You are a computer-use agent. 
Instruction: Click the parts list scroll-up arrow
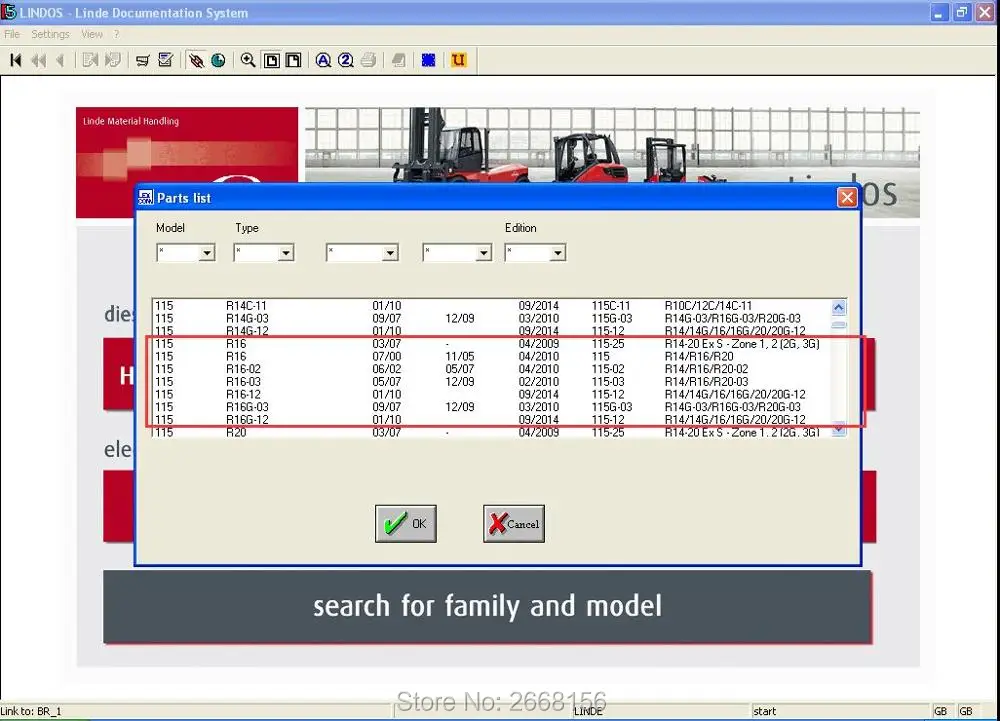839,307
